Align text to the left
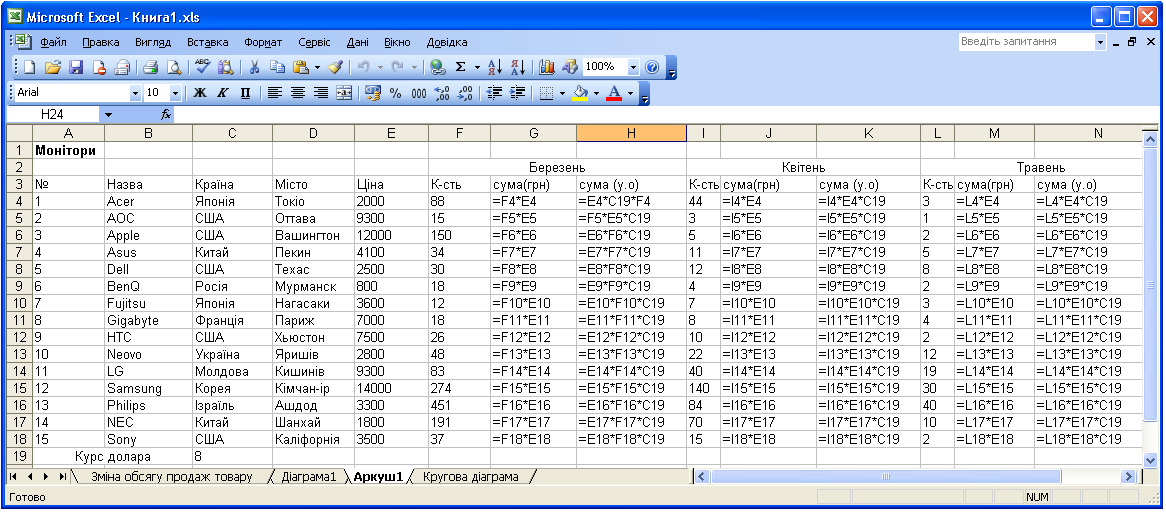Viewport: 1166px width, 512px height. (x=275, y=93)
